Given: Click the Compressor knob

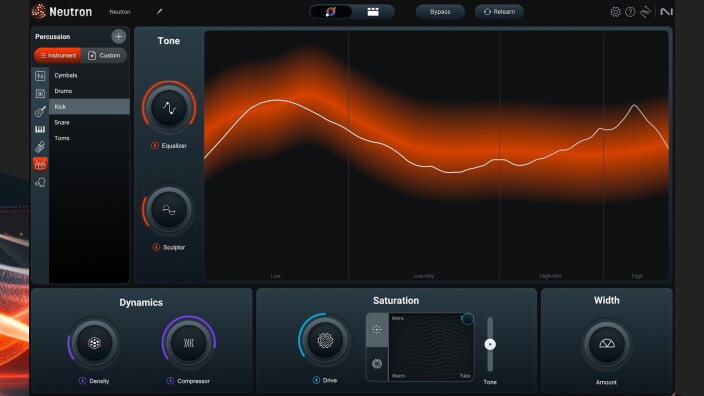Looking at the screenshot, I should (x=189, y=343).
